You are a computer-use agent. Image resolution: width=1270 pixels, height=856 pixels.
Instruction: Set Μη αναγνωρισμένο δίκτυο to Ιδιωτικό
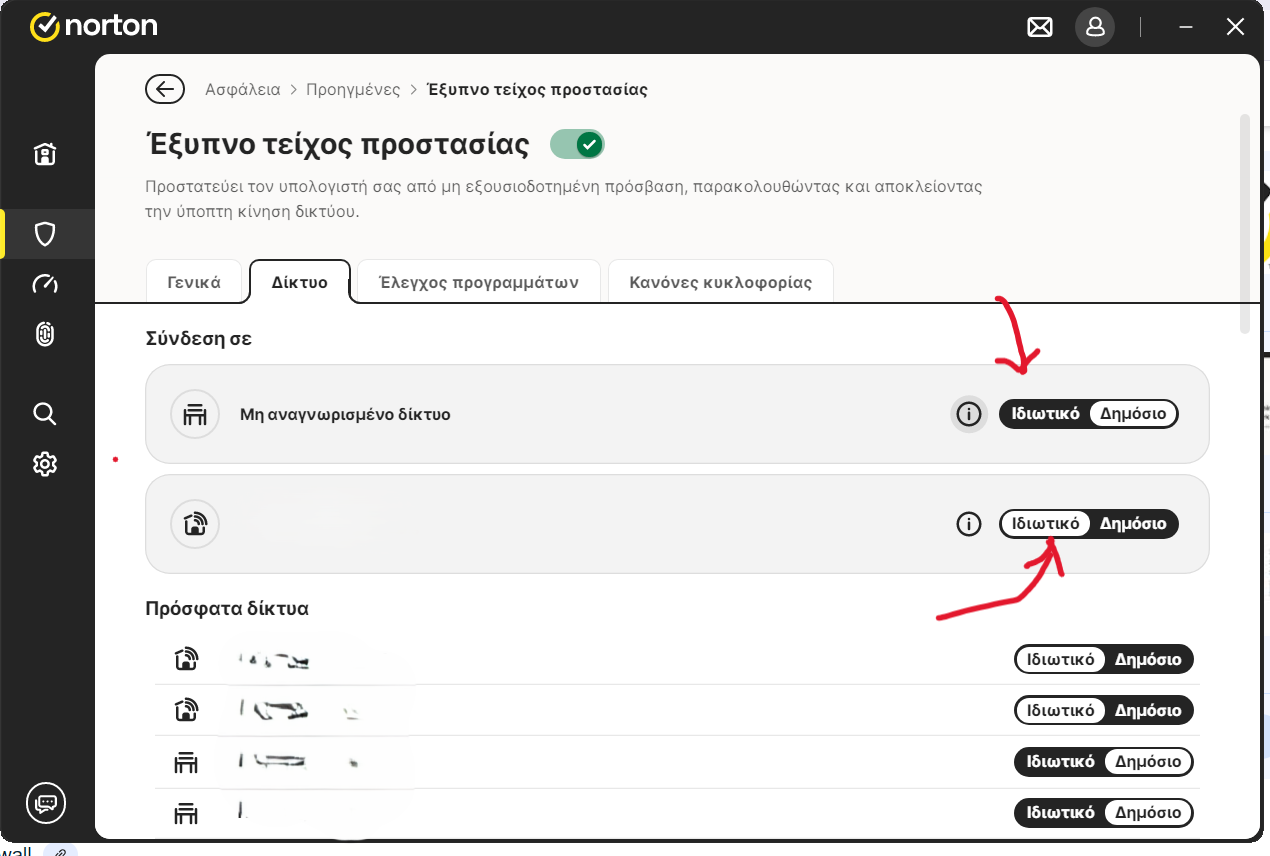(1045, 414)
